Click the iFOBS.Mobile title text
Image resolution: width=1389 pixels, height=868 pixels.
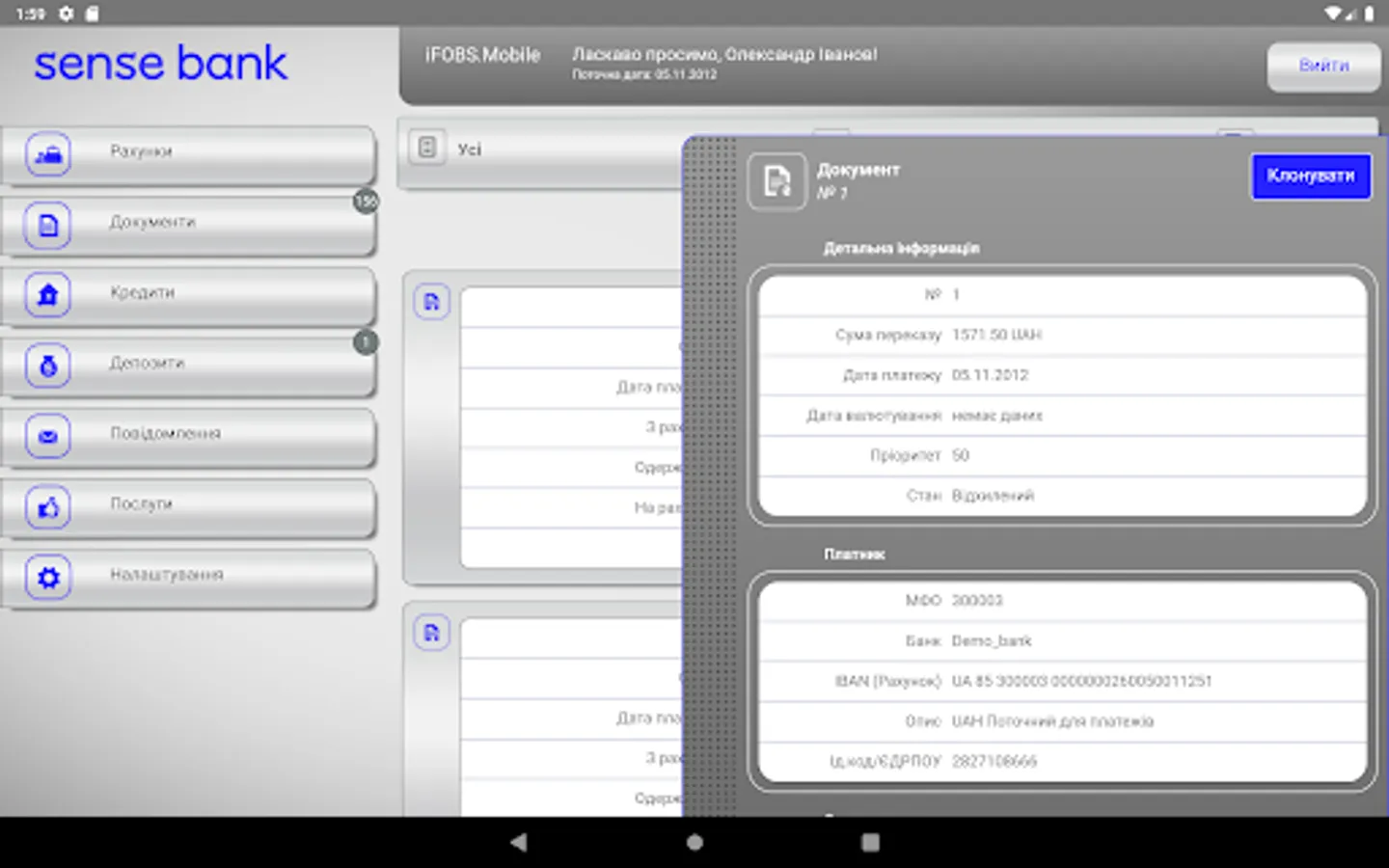(482, 55)
